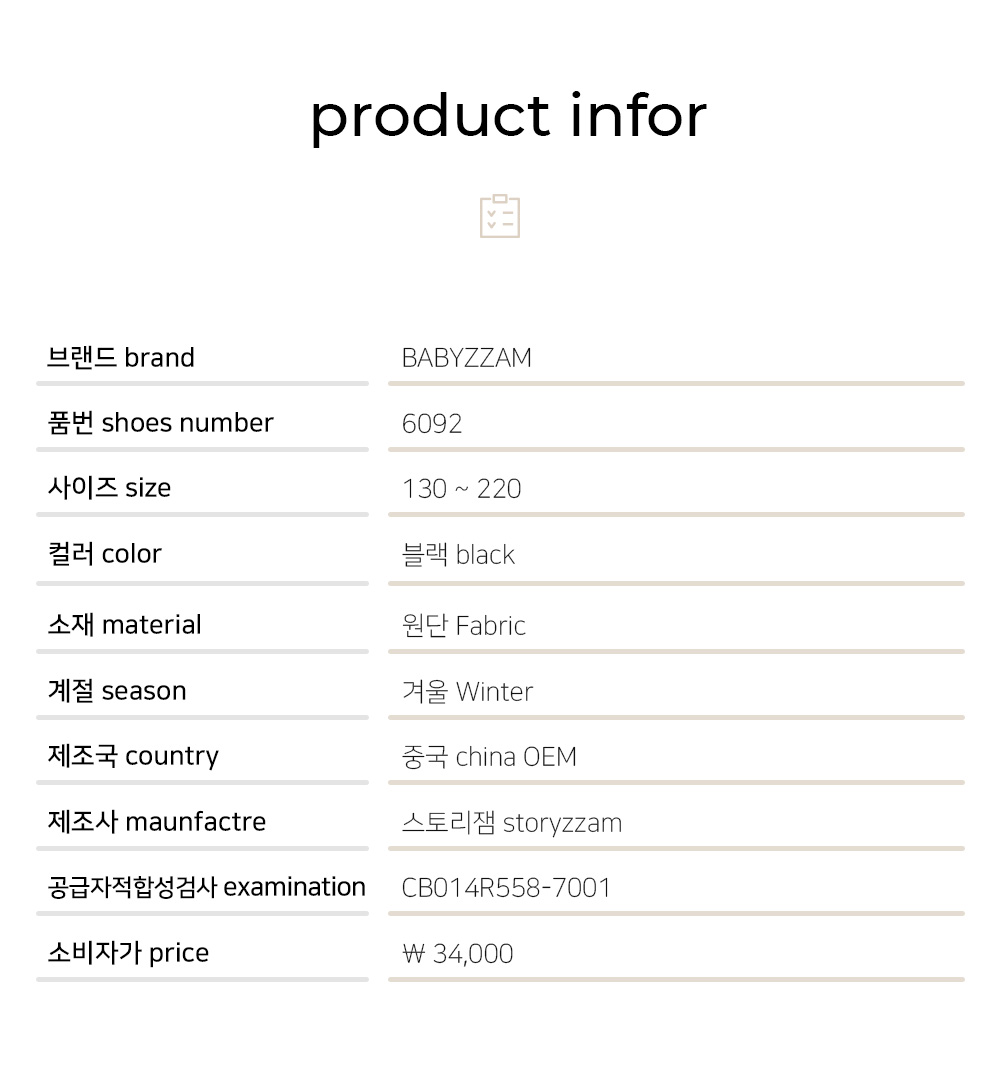Click the 'product infor' heading
1000x1080 pixels.
point(508,116)
